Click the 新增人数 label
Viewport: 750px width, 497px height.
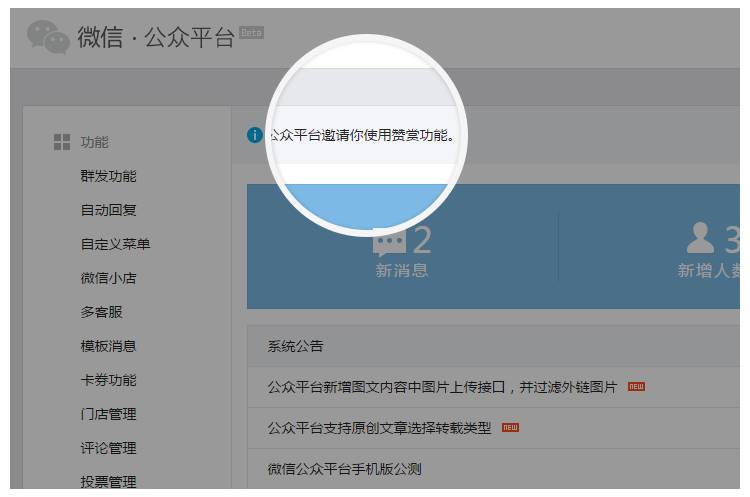point(708,271)
